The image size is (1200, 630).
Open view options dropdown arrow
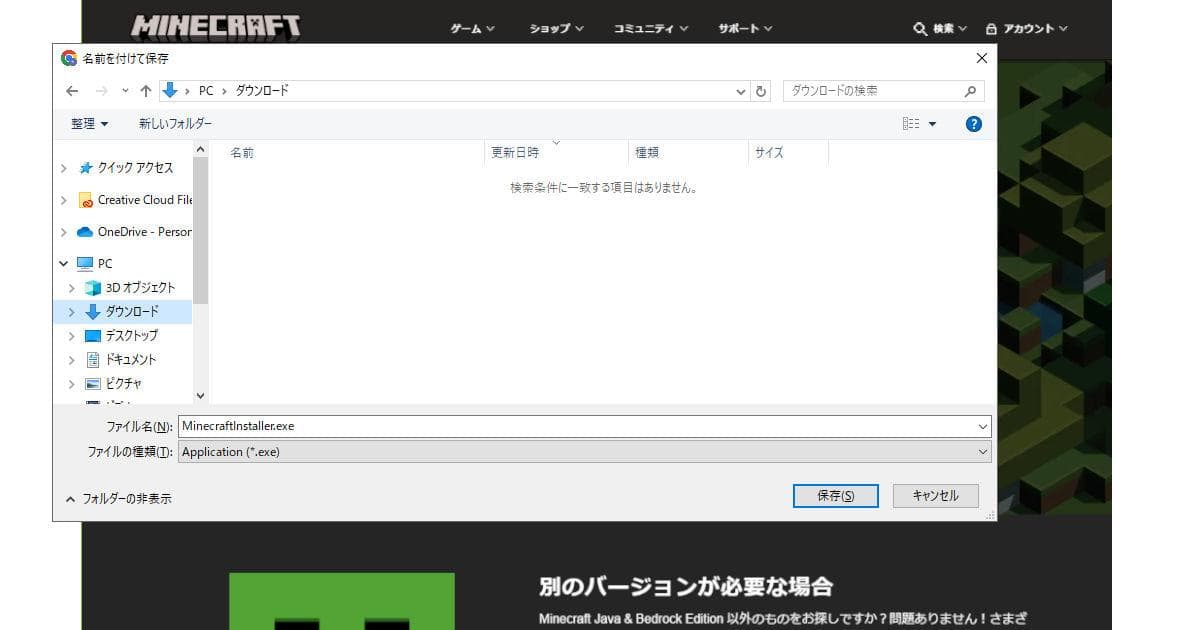(933, 124)
